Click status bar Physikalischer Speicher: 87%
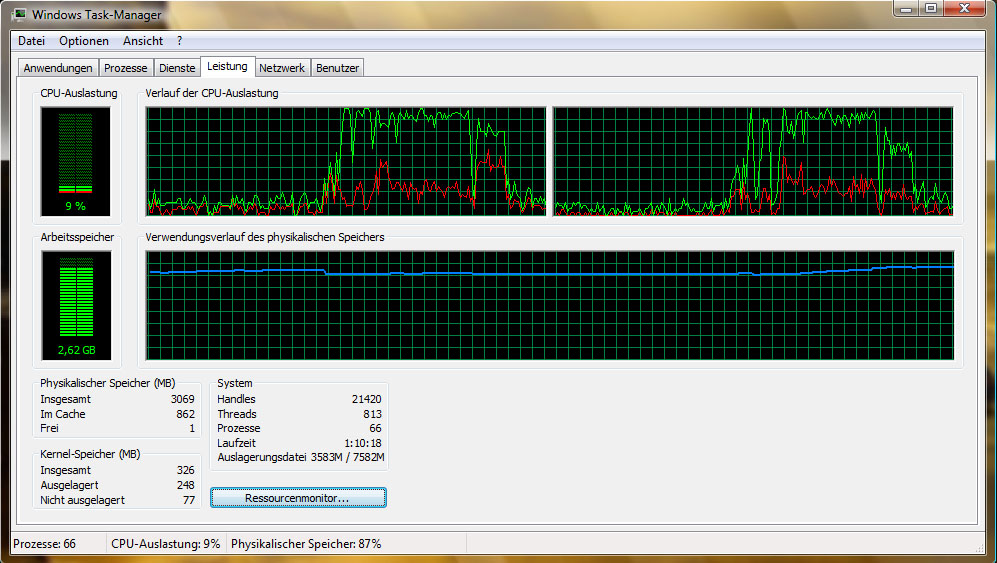The height and width of the screenshot is (563, 997). (306, 544)
